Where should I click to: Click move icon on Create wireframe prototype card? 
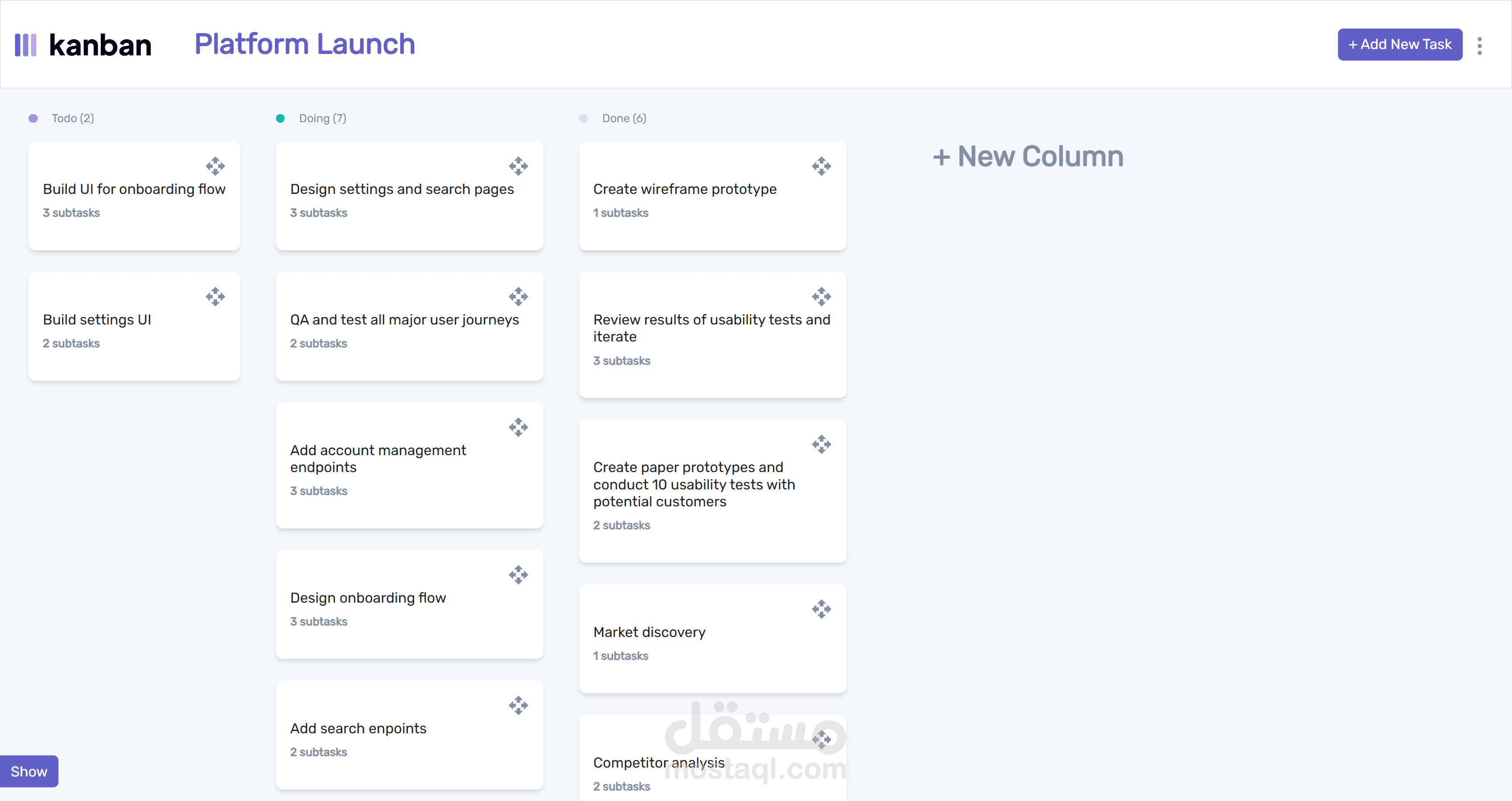click(821, 166)
